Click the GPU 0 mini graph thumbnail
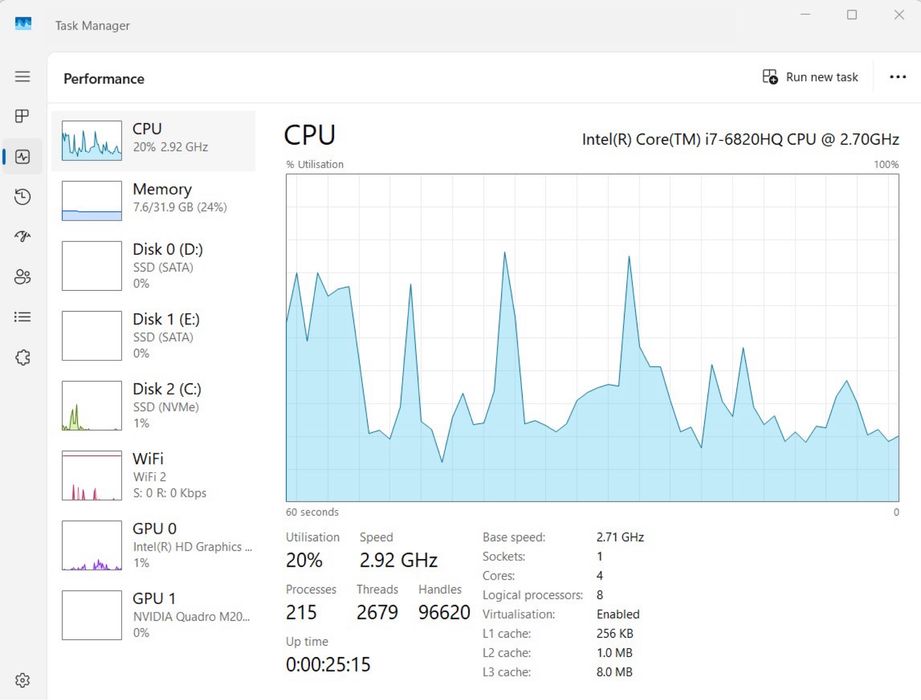 (92, 546)
